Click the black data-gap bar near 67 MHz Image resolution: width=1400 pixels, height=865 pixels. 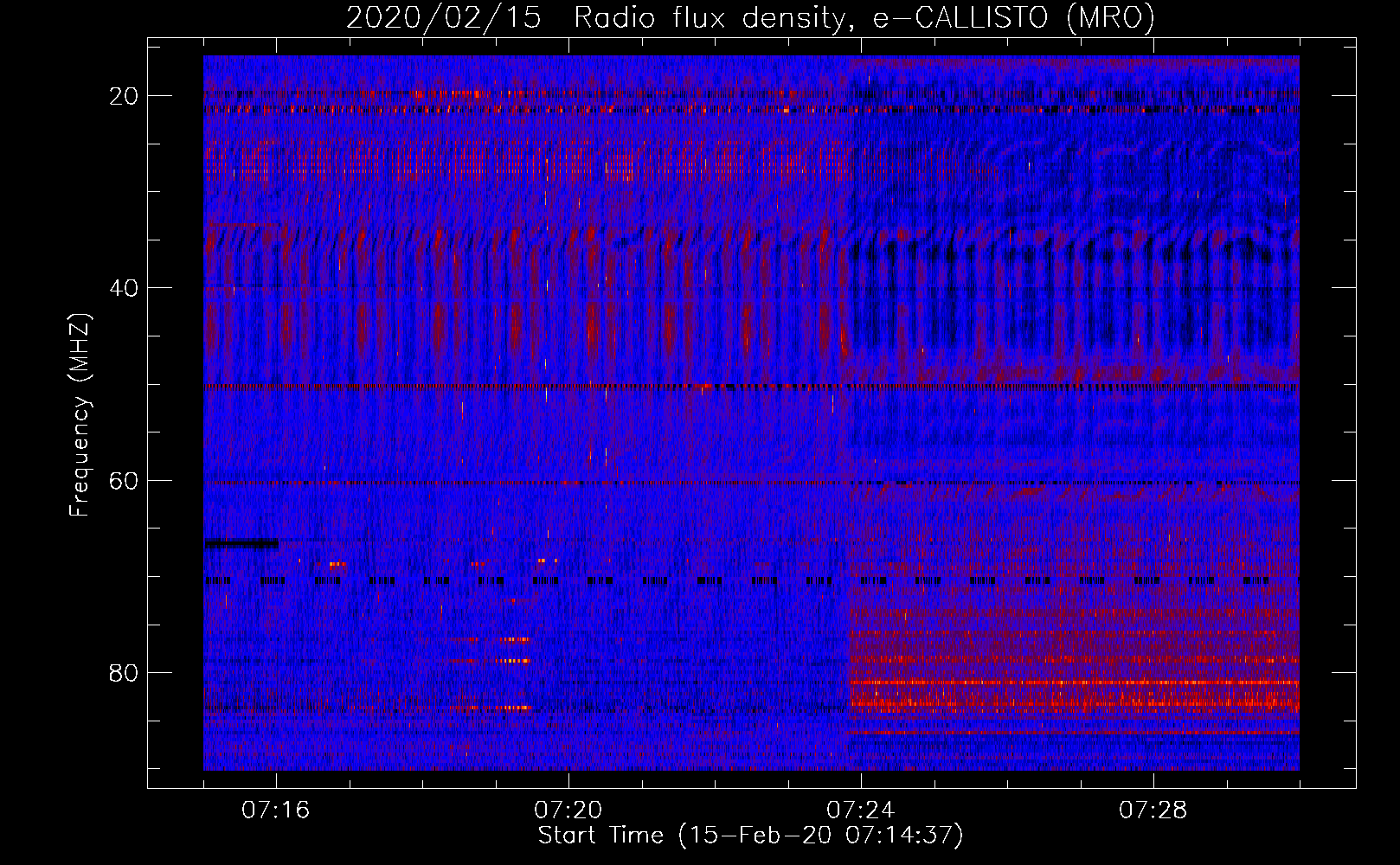241,543
